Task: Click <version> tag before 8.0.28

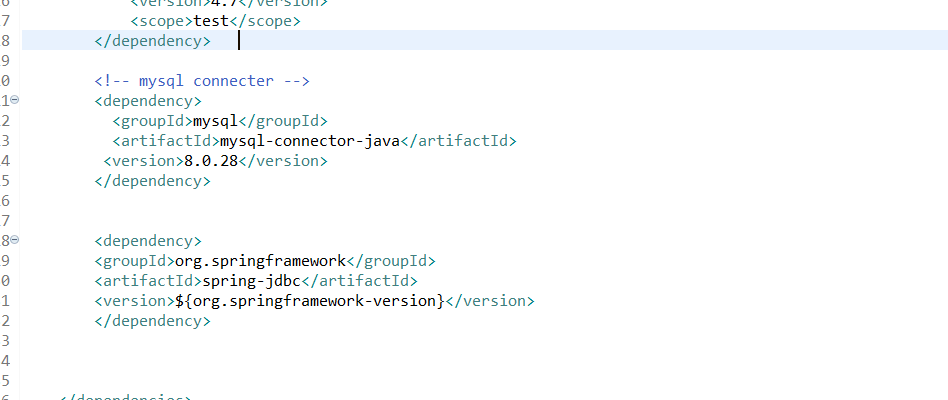Action: tap(144, 161)
